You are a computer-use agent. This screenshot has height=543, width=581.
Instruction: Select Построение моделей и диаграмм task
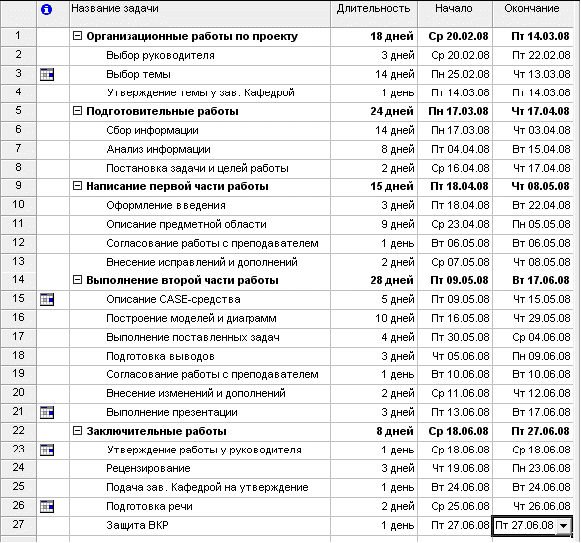191,318
